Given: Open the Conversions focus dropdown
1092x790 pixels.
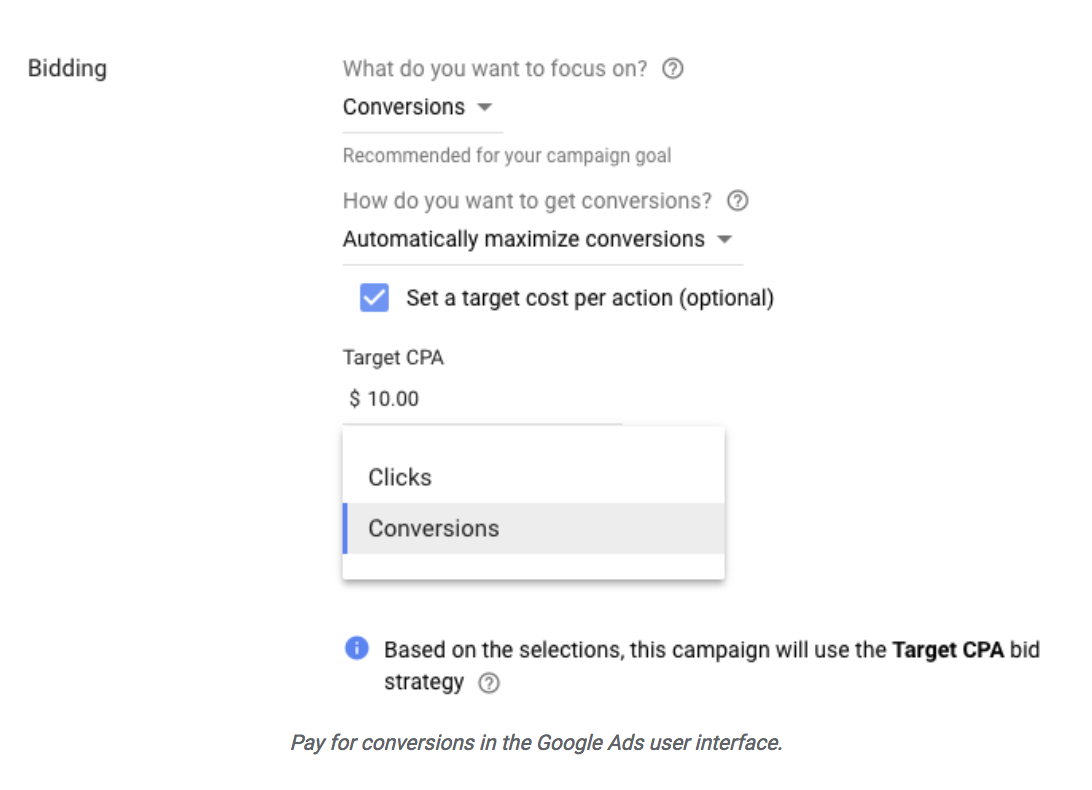Looking at the screenshot, I should 404,107.
